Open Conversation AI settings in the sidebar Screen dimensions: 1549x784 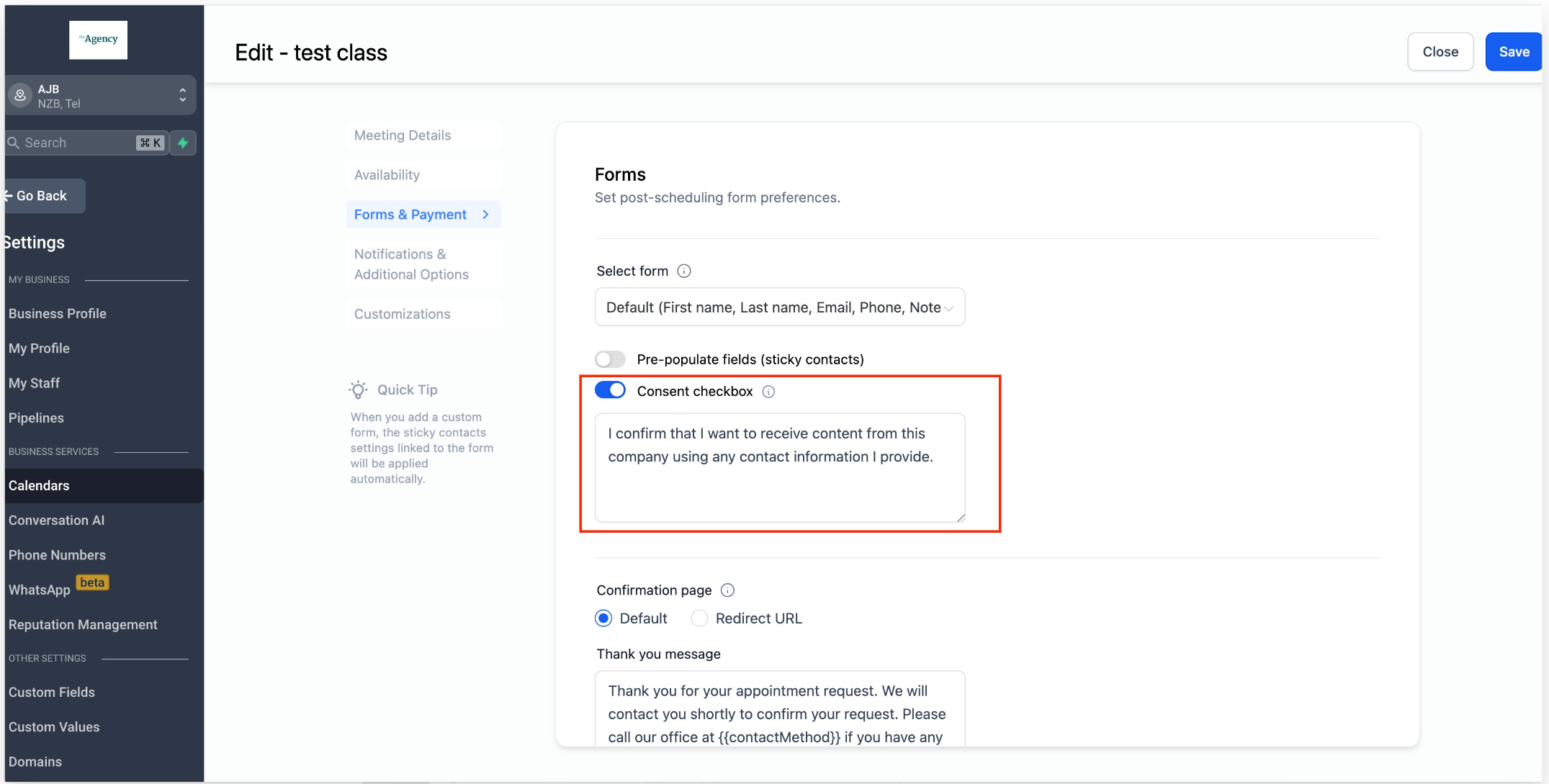click(56, 521)
